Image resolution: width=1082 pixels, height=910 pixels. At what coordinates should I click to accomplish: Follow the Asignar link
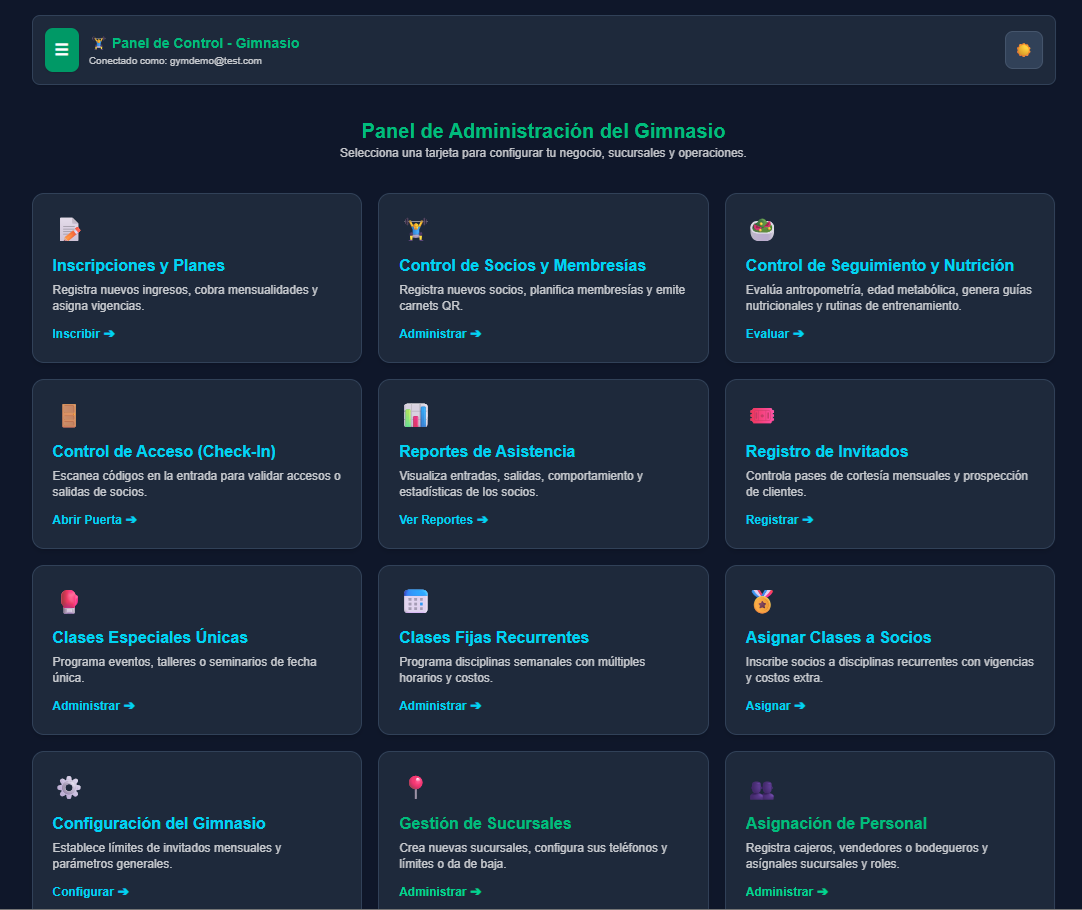click(x=776, y=706)
